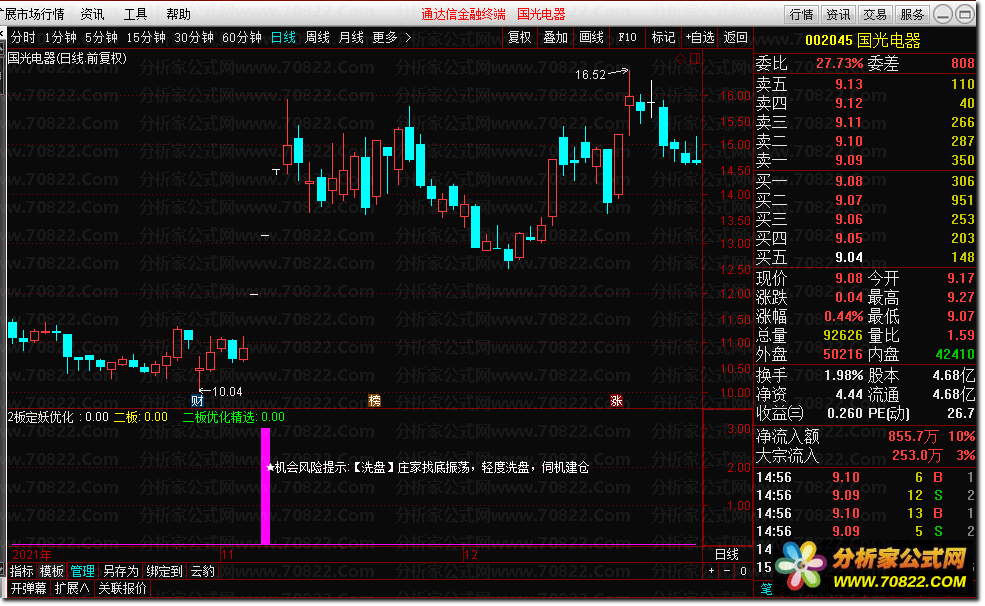
Task: Click stock title 002045 国光电器
Action: [x=863, y=41]
